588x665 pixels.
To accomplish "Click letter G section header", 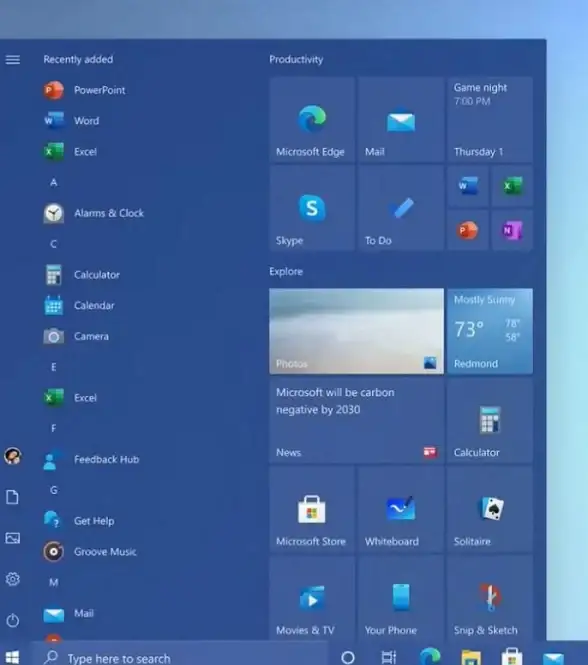I will point(53,490).
